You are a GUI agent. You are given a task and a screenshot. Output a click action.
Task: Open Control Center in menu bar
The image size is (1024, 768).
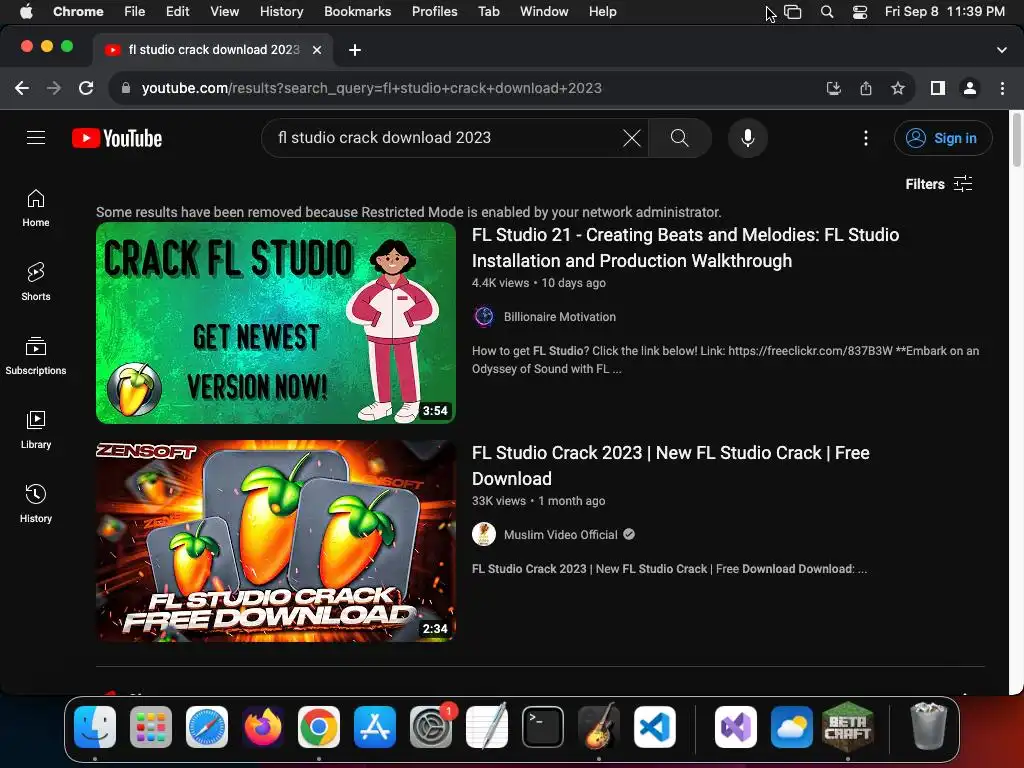click(x=860, y=12)
